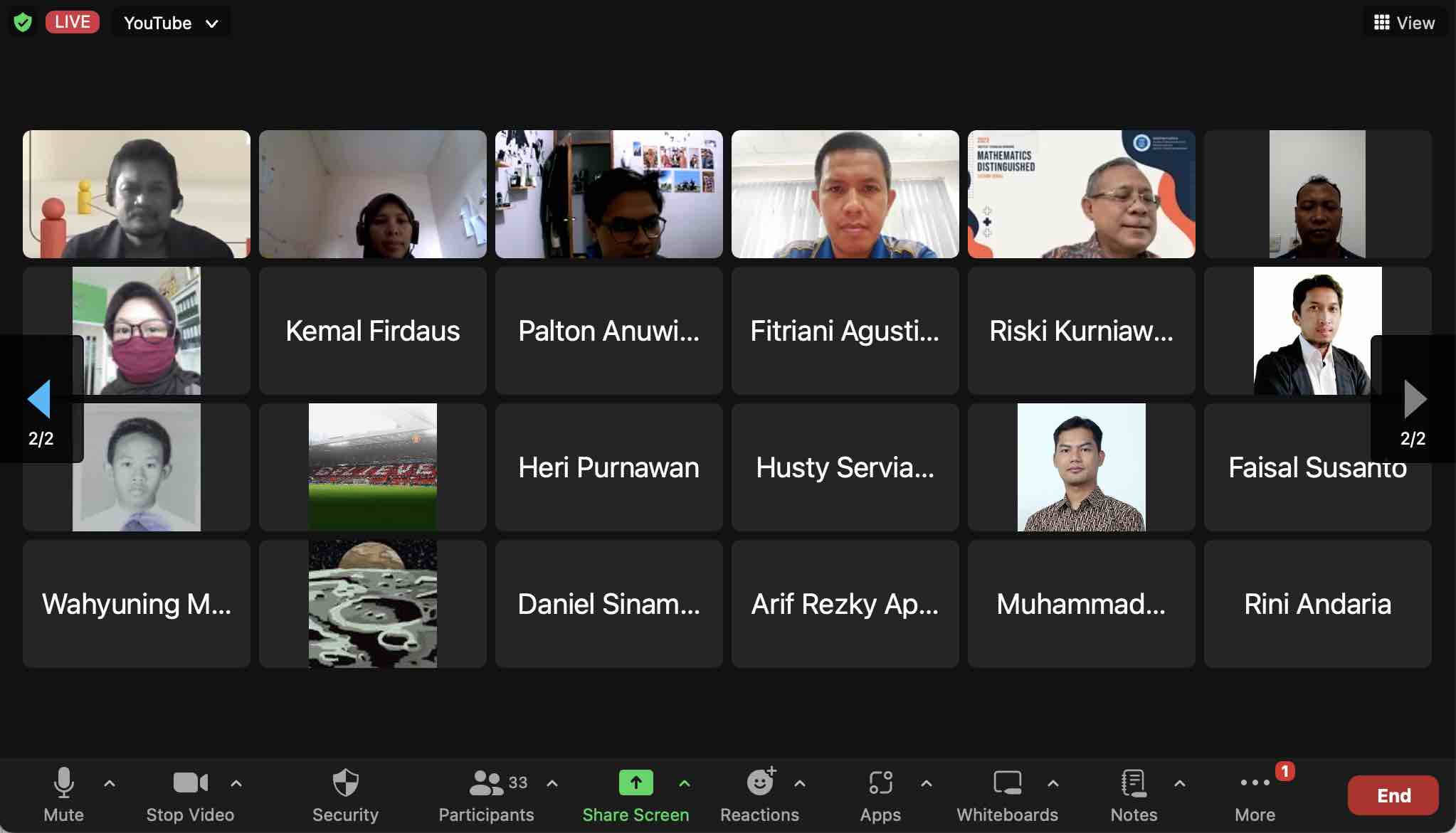Open the Reactions smiley icon
The image size is (1456, 833).
[759, 783]
